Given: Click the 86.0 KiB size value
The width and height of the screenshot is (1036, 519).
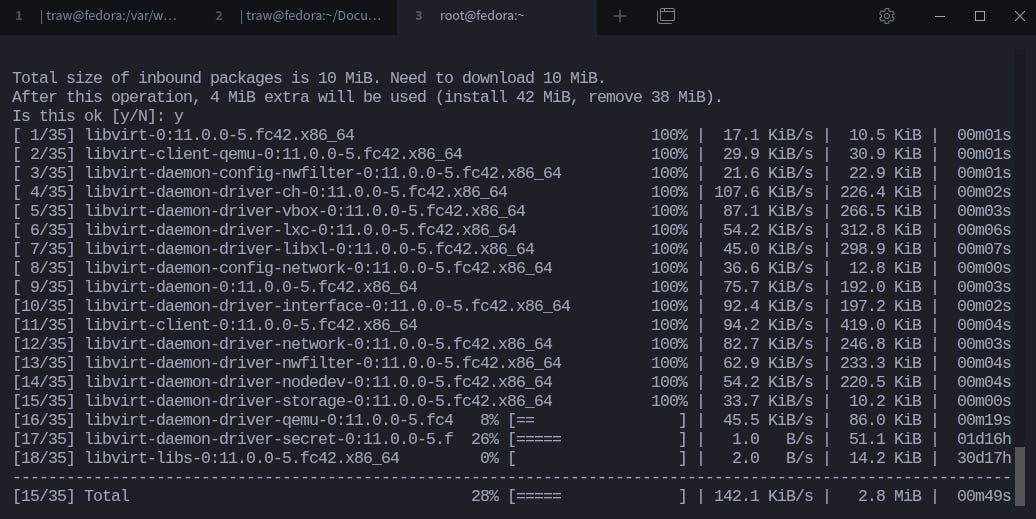Looking at the screenshot, I should pyautogui.click(x=885, y=420).
